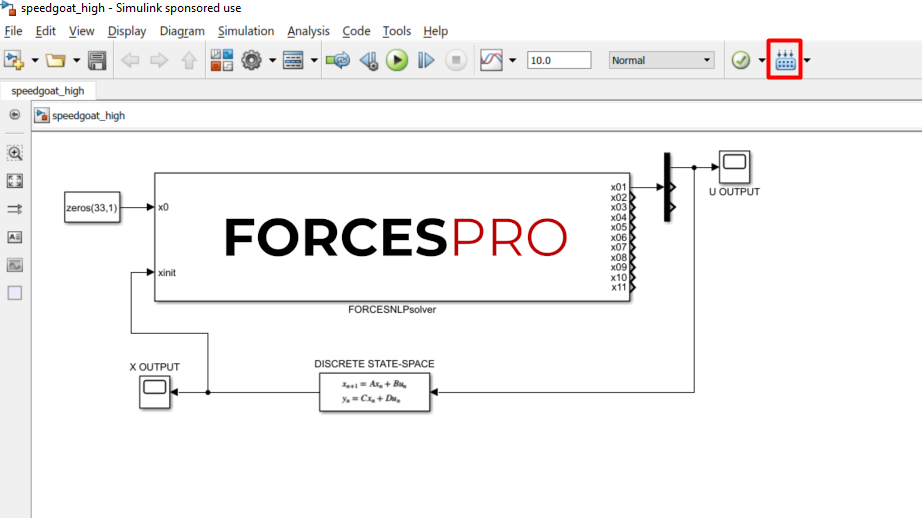Toggle the Hide/Show Model Browser arrow button
Viewport: 922px width, 518px height.
coord(15,115)
